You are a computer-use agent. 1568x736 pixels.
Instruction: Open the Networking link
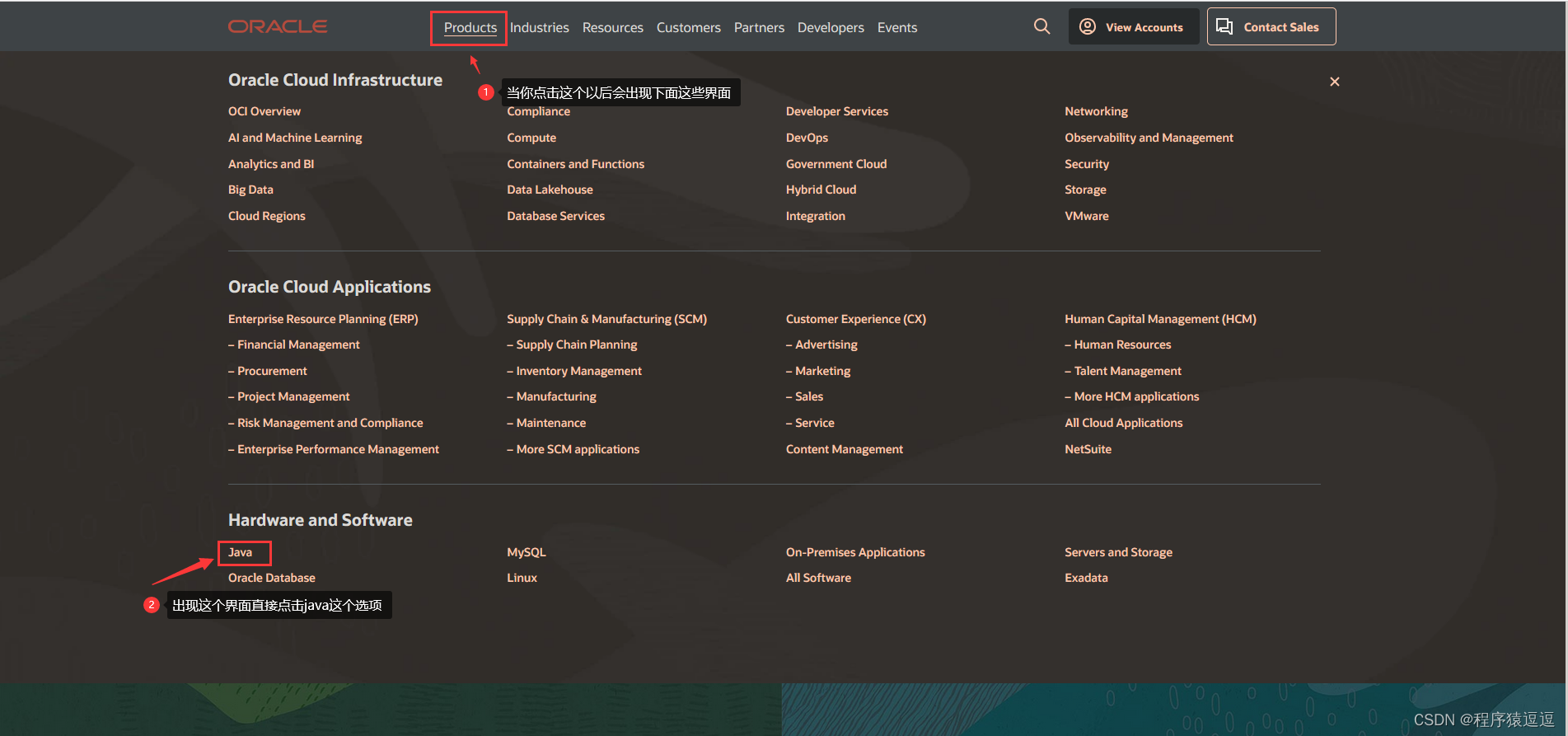pos(1097,111)
